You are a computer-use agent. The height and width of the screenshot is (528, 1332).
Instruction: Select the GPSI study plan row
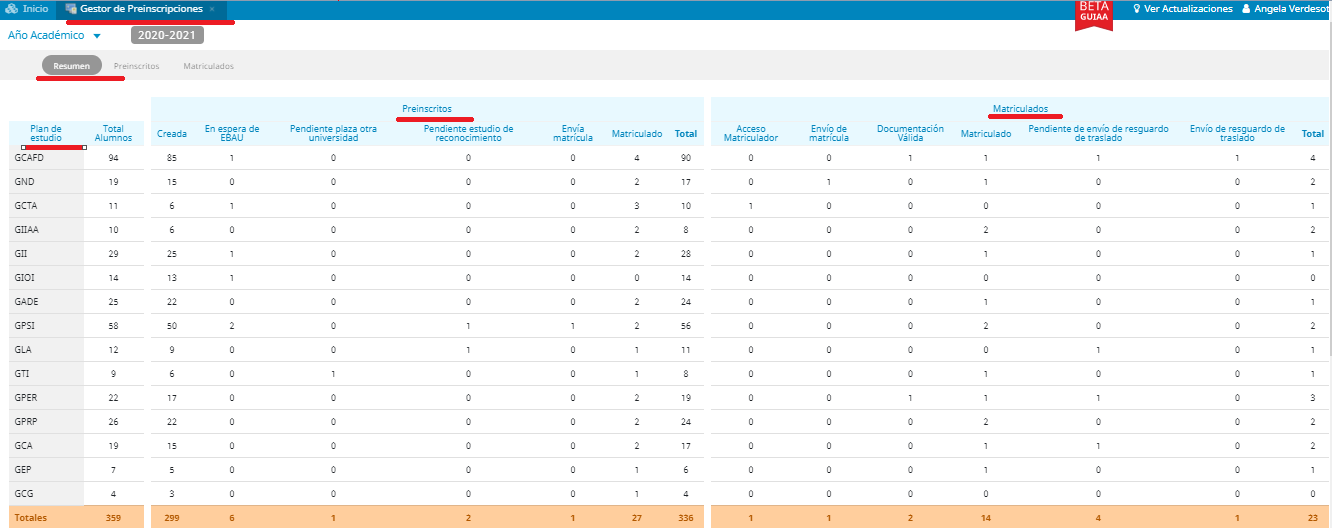pos(25,326)
